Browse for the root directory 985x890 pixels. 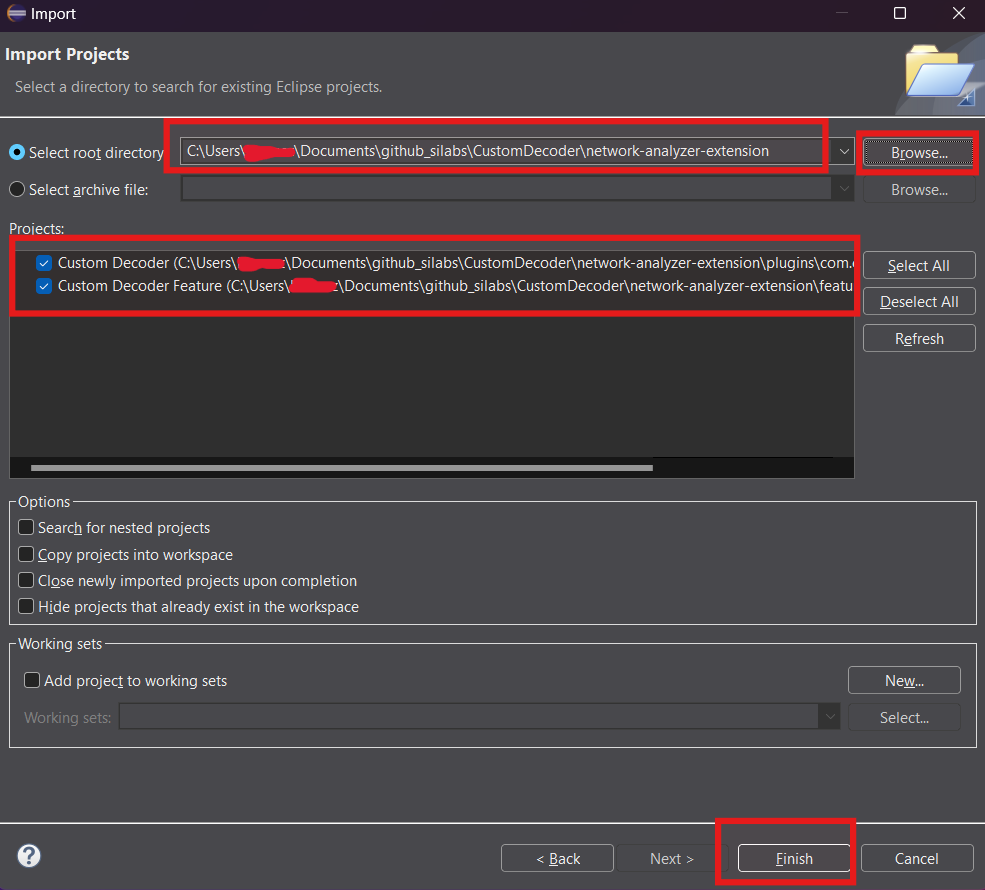pyautogui.click(x=919, y=153)
